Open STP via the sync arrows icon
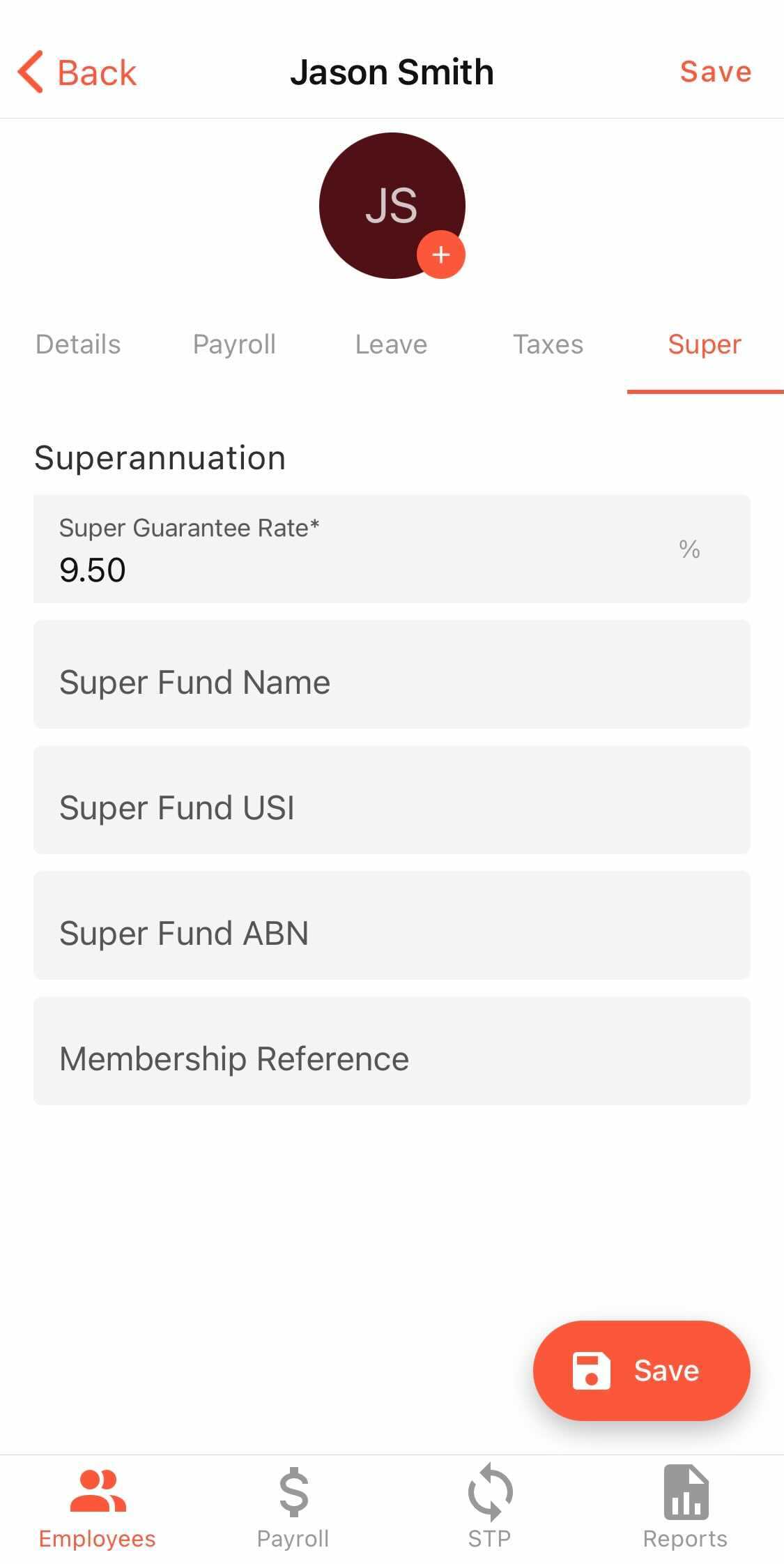 click(490, 1491)
